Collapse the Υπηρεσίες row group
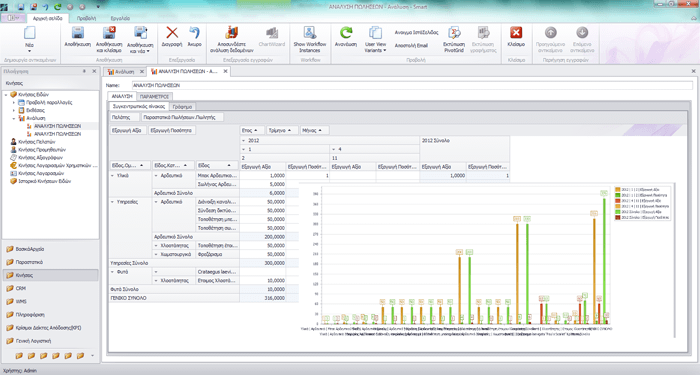700x375 pixels. coord(112,202)
